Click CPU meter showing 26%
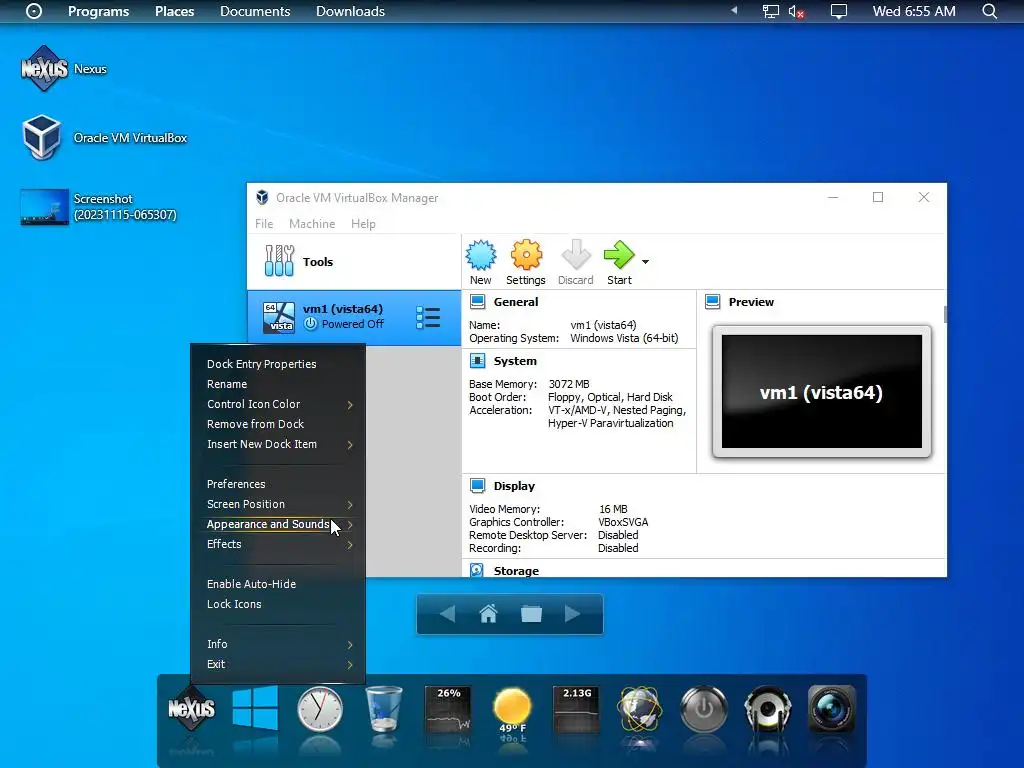 point(448,710)
